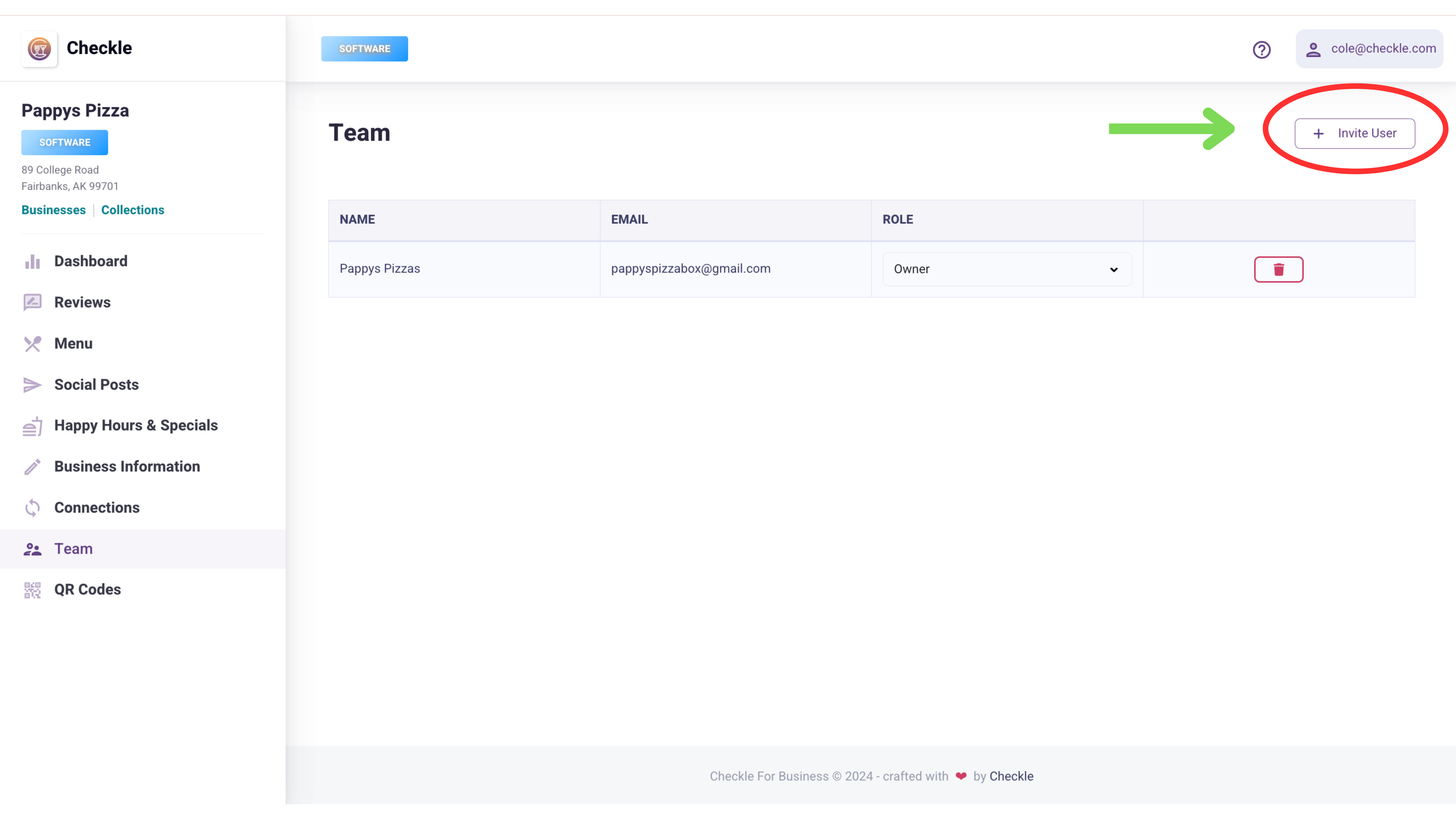
Task: Open the Menu section
Action: [x=74, y=344]
